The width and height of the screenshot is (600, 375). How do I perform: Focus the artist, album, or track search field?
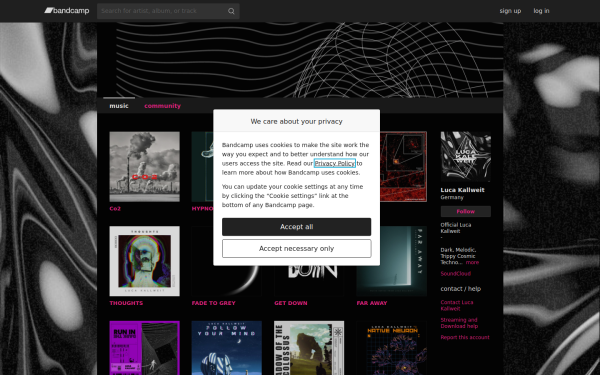click(168, 11)
